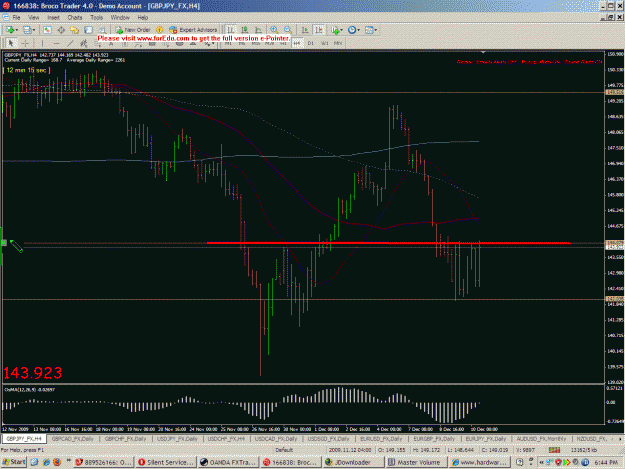Click the Start button
The width and height of the screenshot is (625, 469).
[14, 462]
